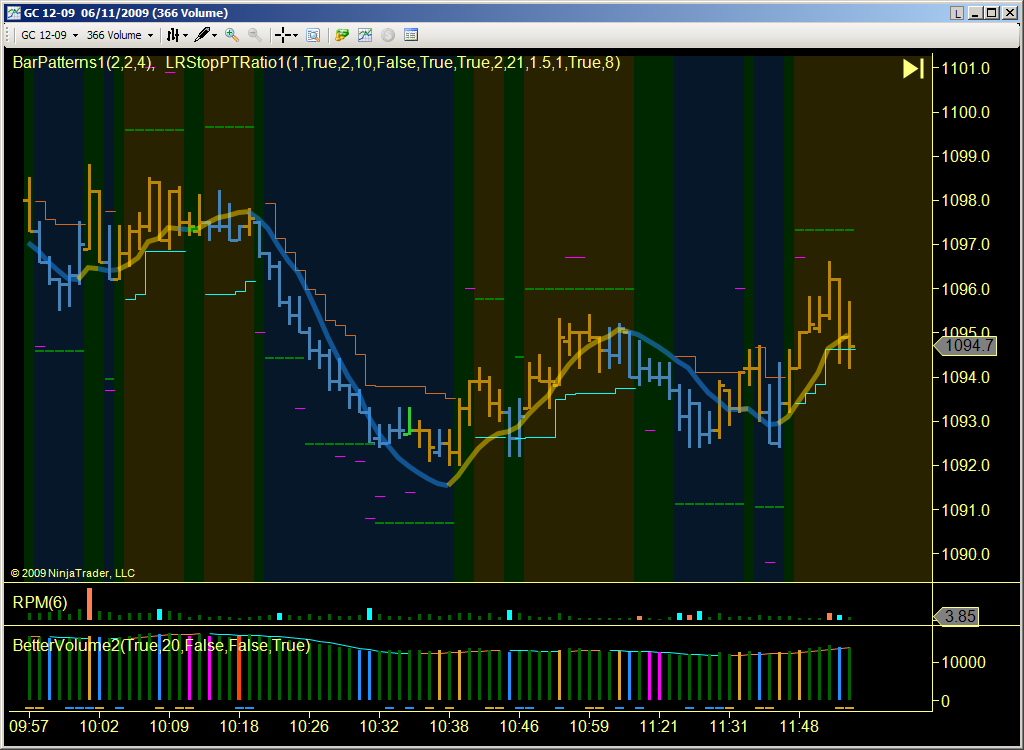Open the data box icon
The width and height of the screenshot is (1024, 750).
pos(313,35)
